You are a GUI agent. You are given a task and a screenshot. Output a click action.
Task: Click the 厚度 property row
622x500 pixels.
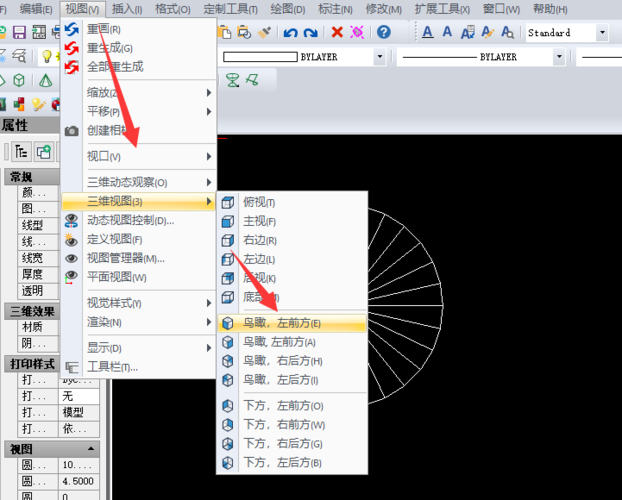[38, 274]
